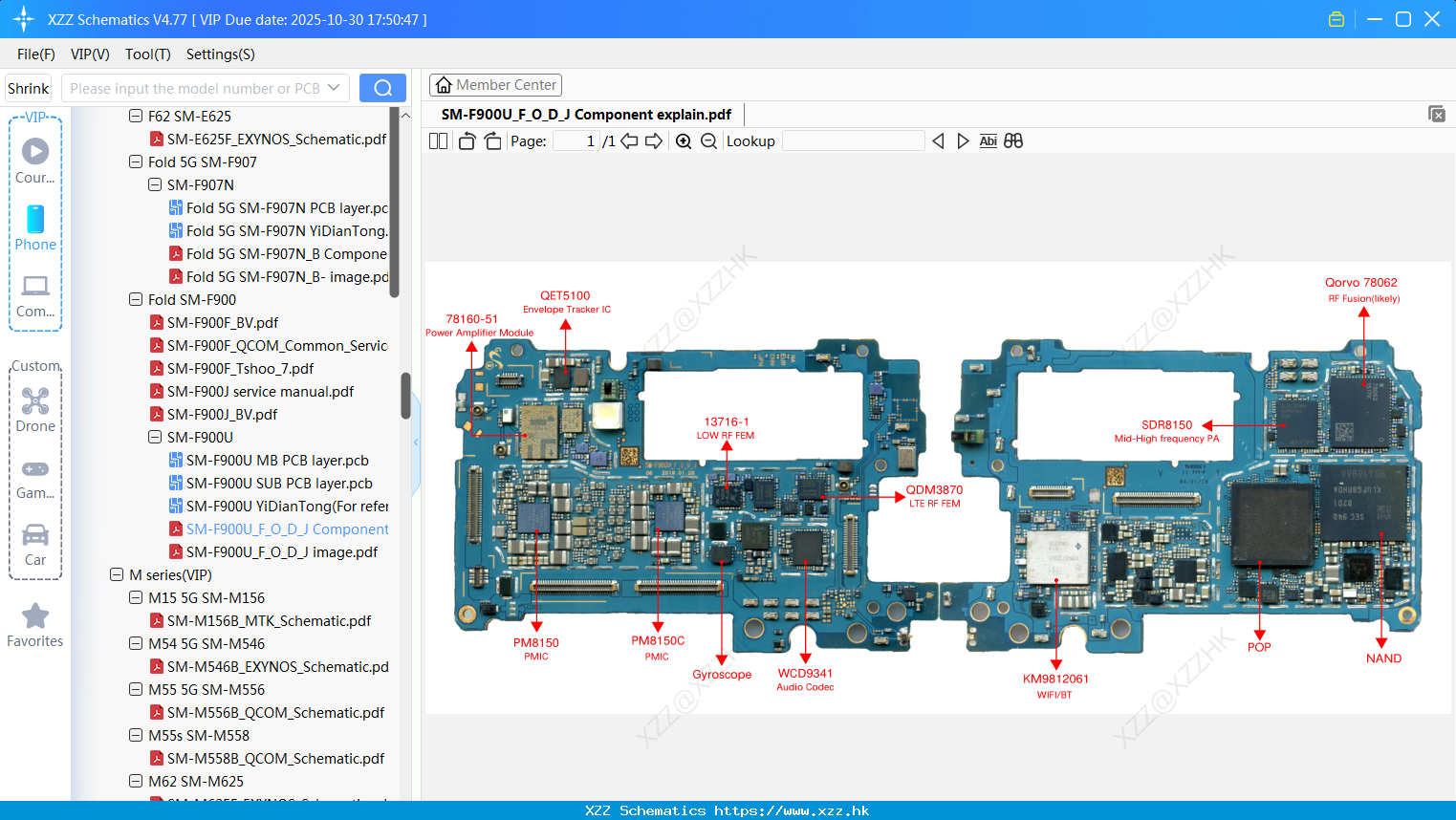Open the File(F) menu
The width and height of the screenshot is (1456, 820).
(36, 54)
